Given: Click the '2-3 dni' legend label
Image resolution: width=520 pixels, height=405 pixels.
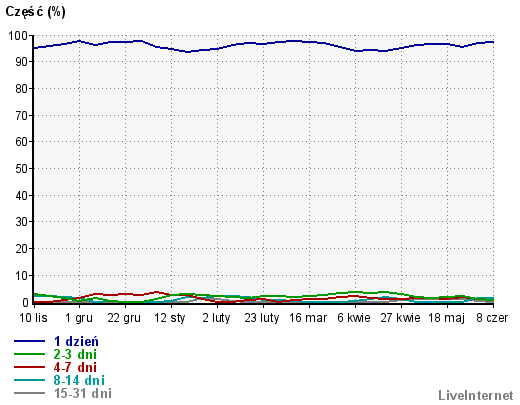Looking at the screenshot, I should [75, 354].
